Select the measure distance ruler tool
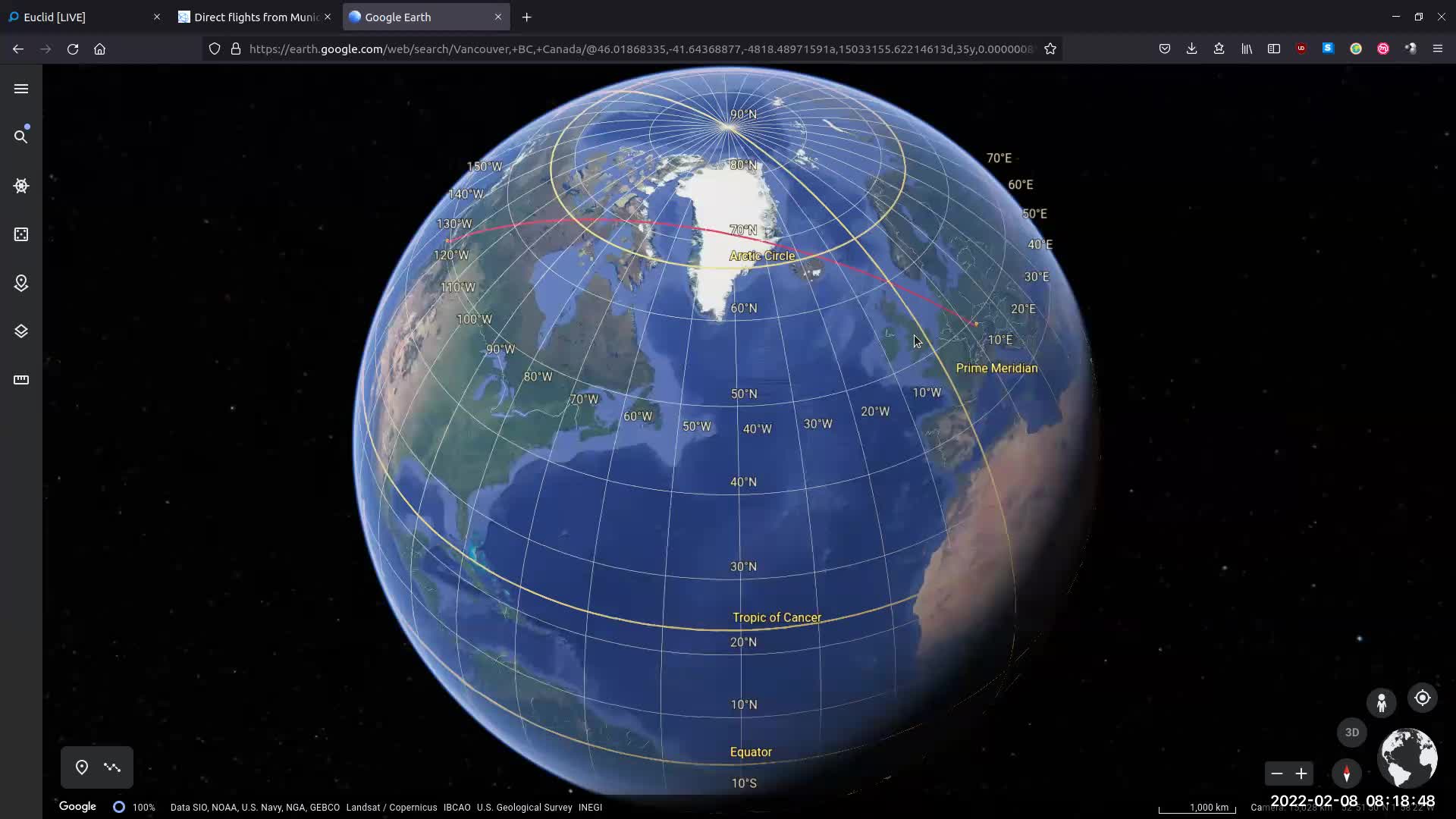Screen dimensions: 1456x819 click(x=21, y=380)
